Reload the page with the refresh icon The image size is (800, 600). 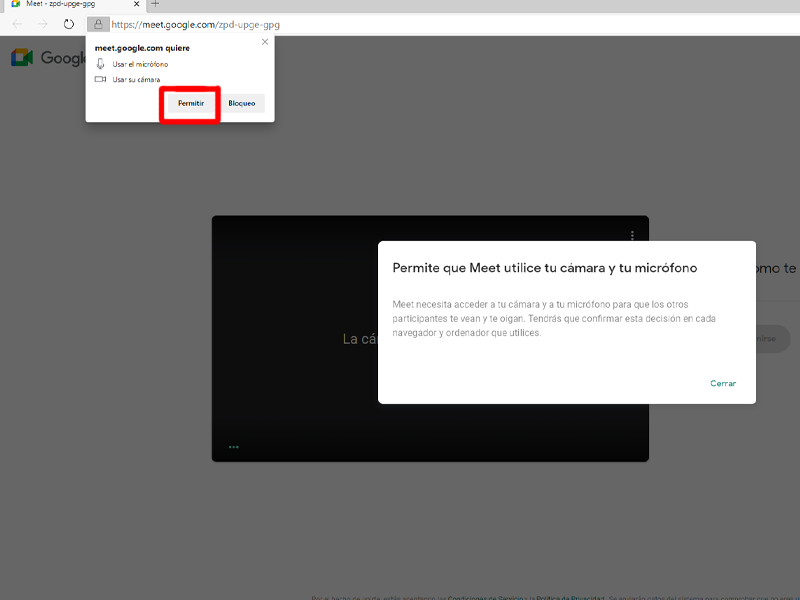[x=69, y=24]
